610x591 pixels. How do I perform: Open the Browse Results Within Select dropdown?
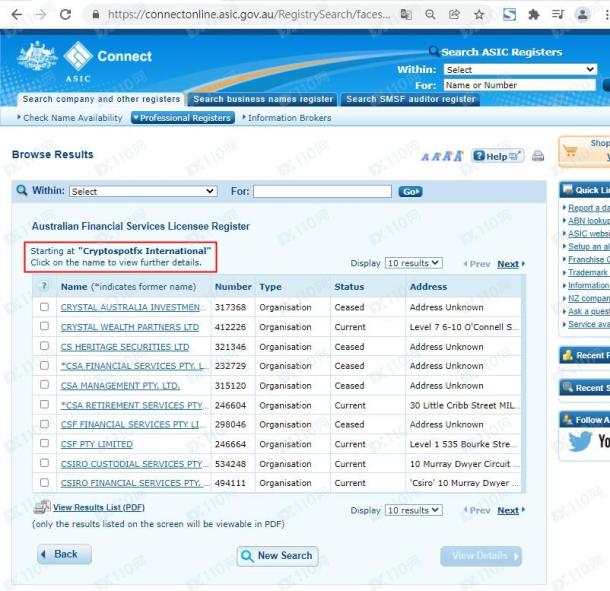click(143, 191)
